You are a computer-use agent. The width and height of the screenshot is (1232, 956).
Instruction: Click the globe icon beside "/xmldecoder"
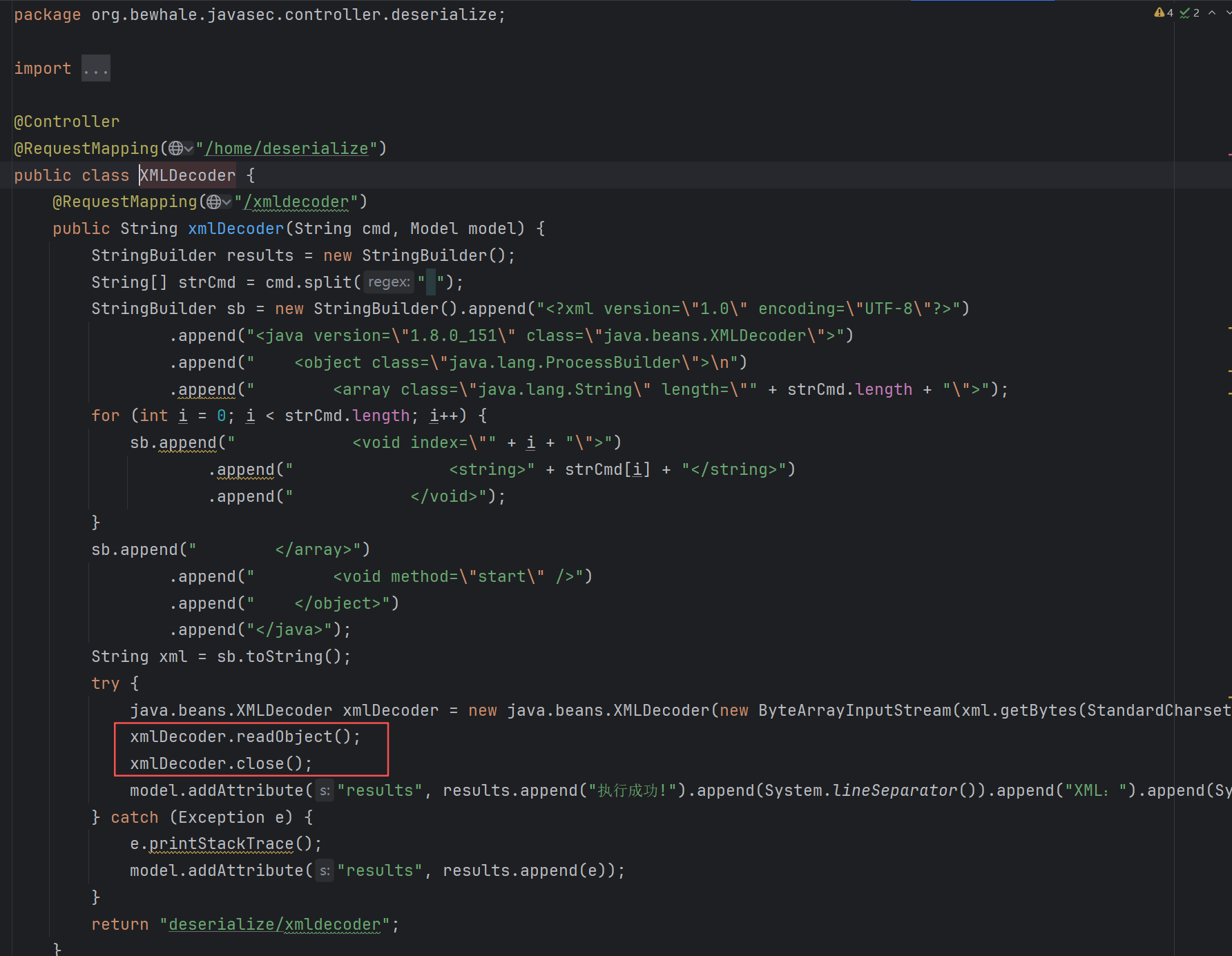coord(214,202)
